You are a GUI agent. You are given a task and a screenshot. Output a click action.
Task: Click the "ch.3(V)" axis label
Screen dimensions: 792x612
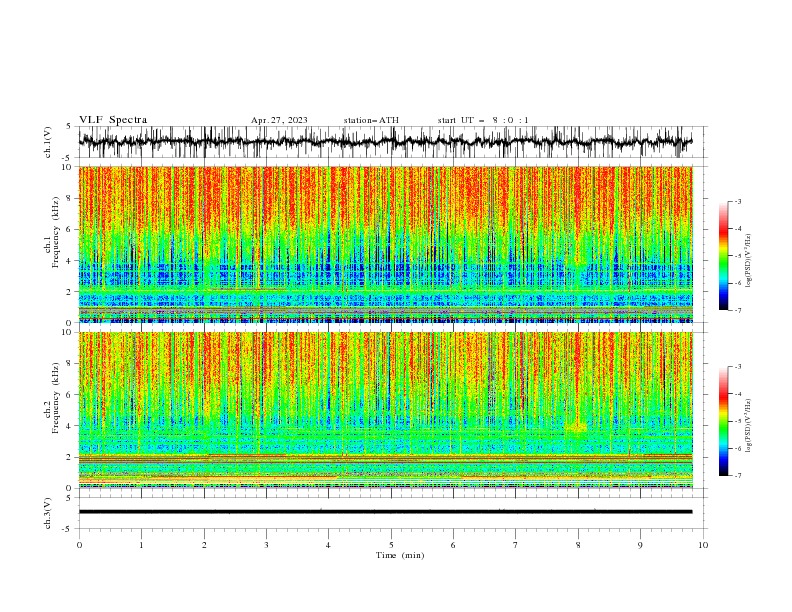(x=48, y=513)
